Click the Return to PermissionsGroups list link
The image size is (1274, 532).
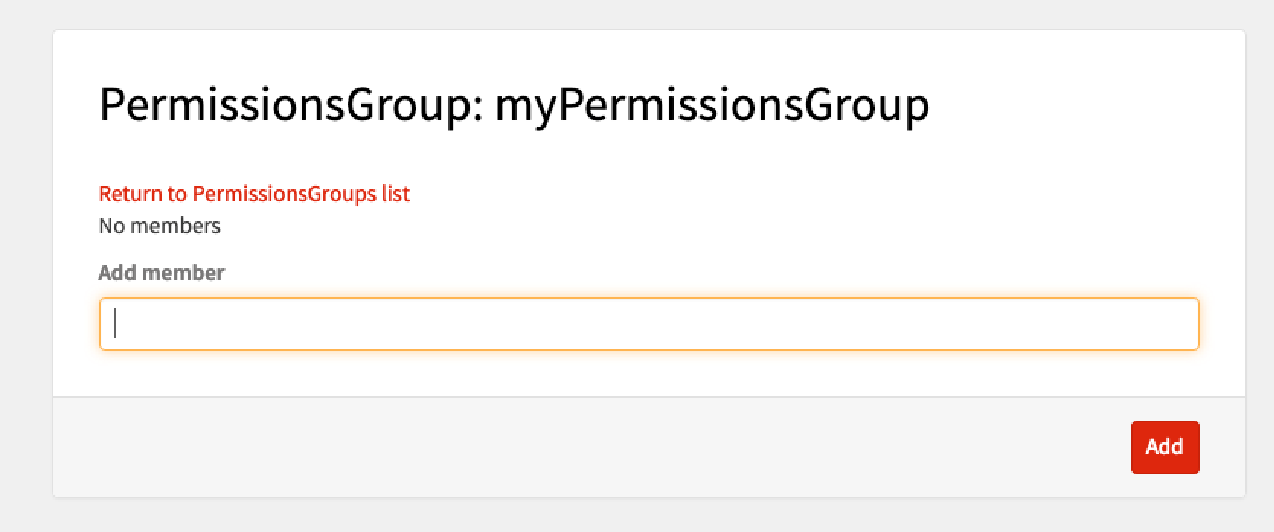click(x=254, y=194)
